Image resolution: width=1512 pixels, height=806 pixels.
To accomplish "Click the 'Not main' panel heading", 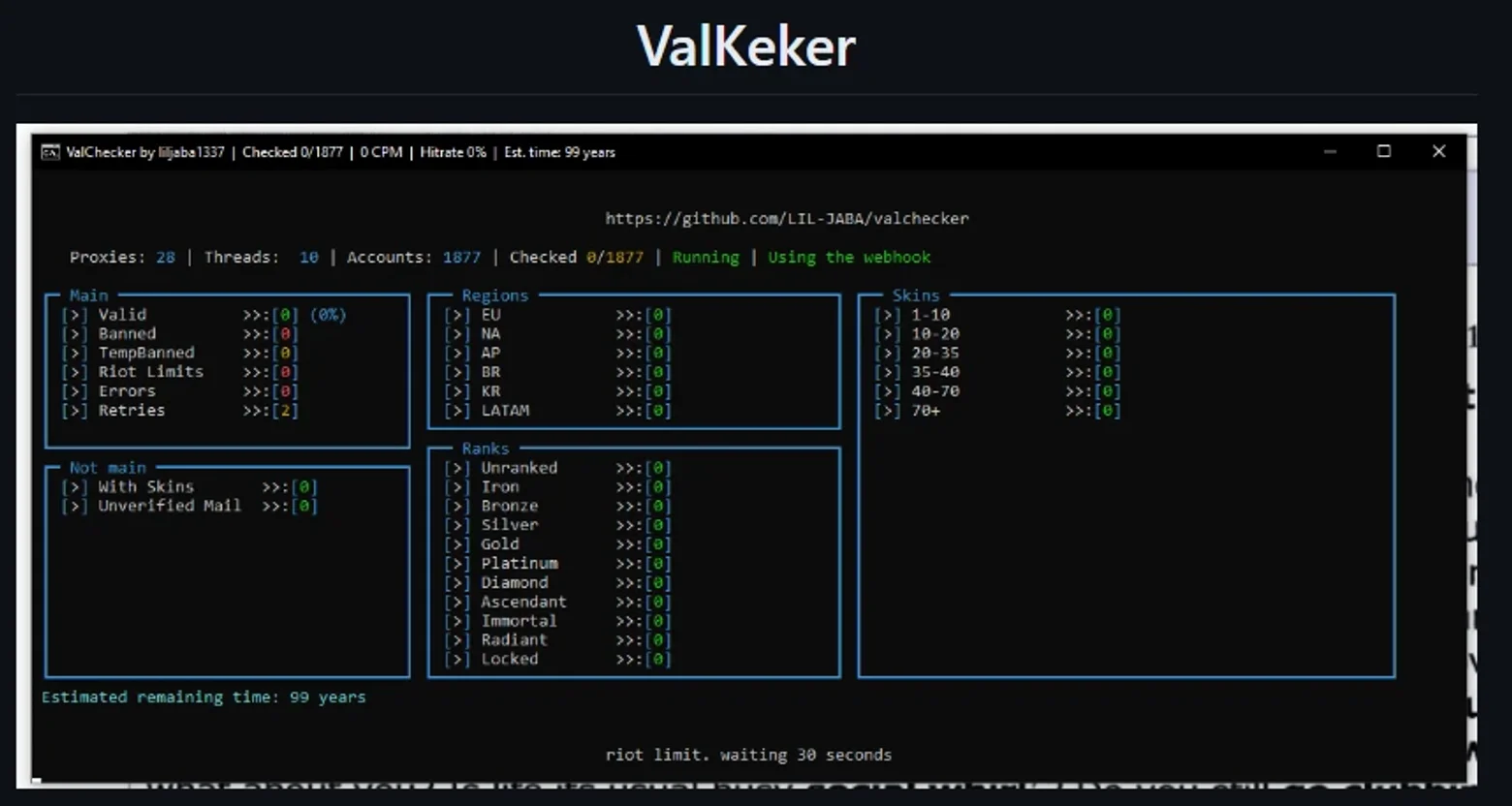I will 108,468.
